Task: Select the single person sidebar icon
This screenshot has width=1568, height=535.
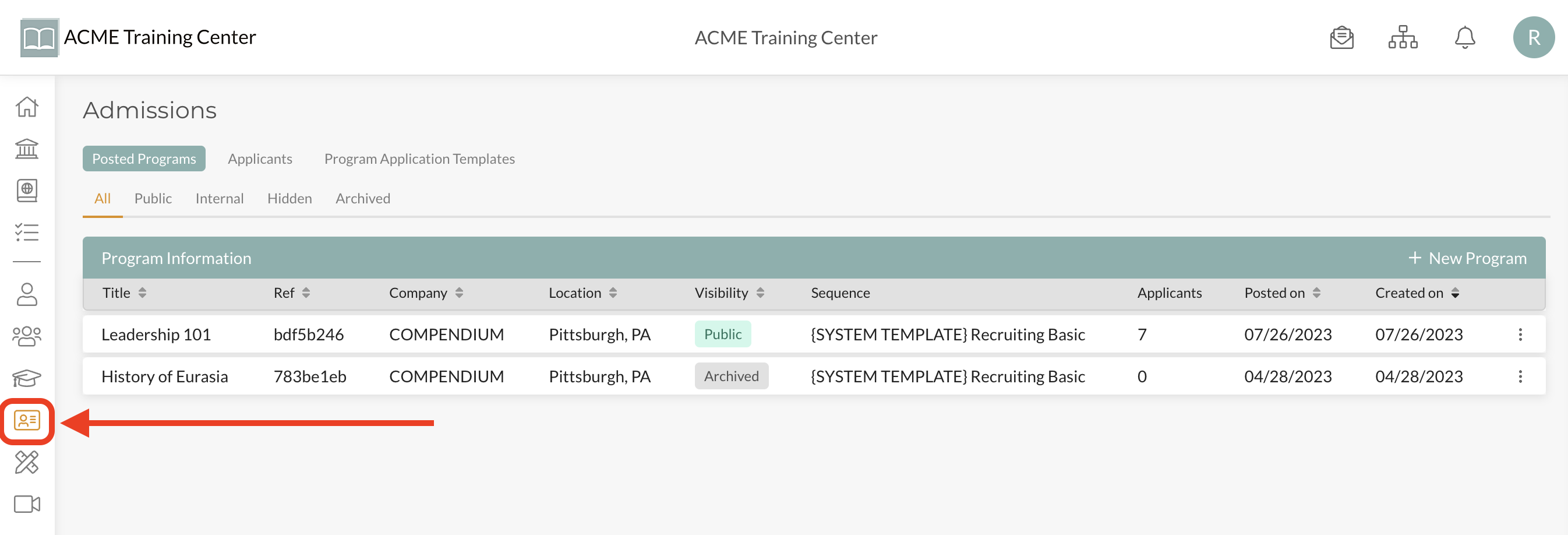Action: [x=27, y=294]
